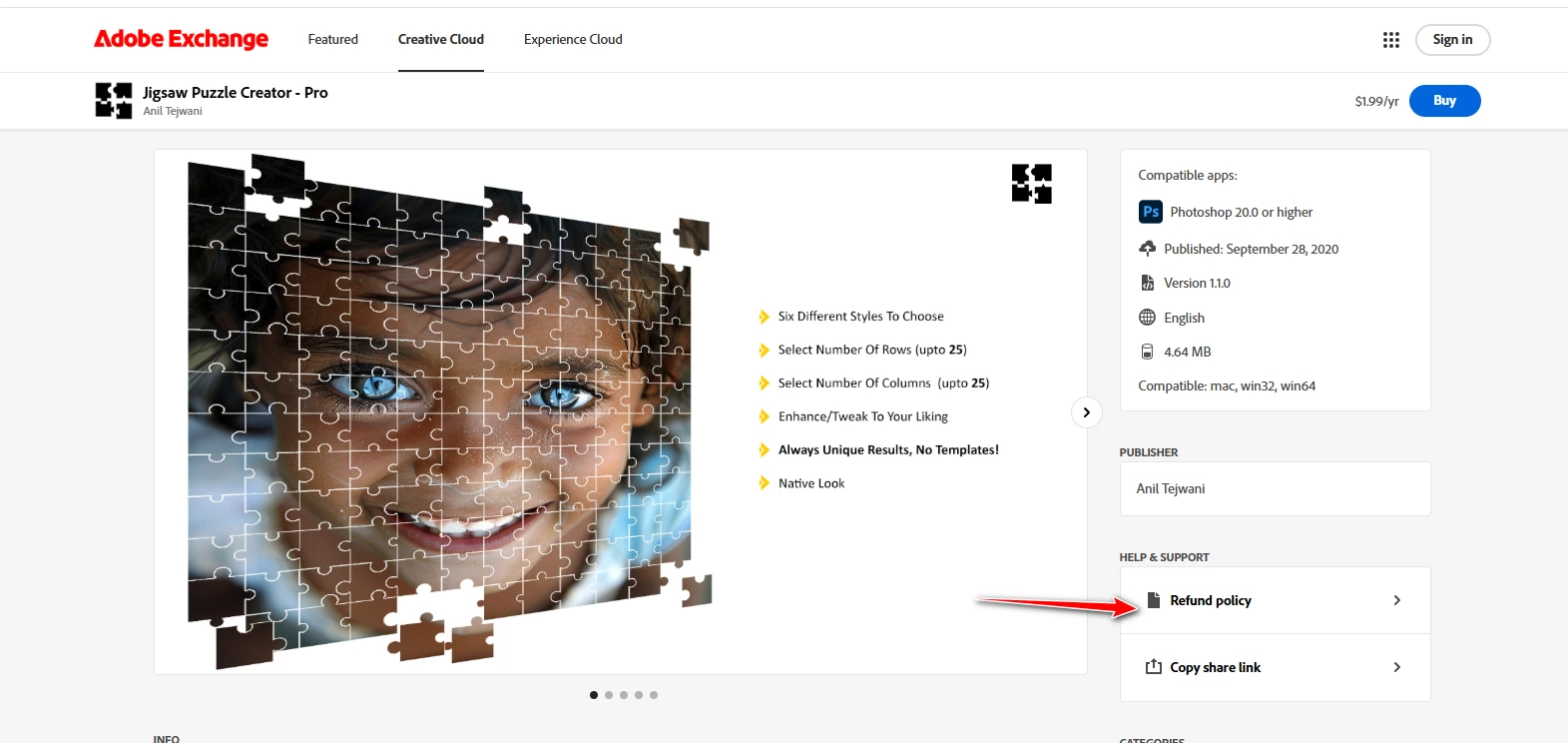Open the Anil Tejwani publisher card
1568x743 pixels.
(x=1275, y=488)
